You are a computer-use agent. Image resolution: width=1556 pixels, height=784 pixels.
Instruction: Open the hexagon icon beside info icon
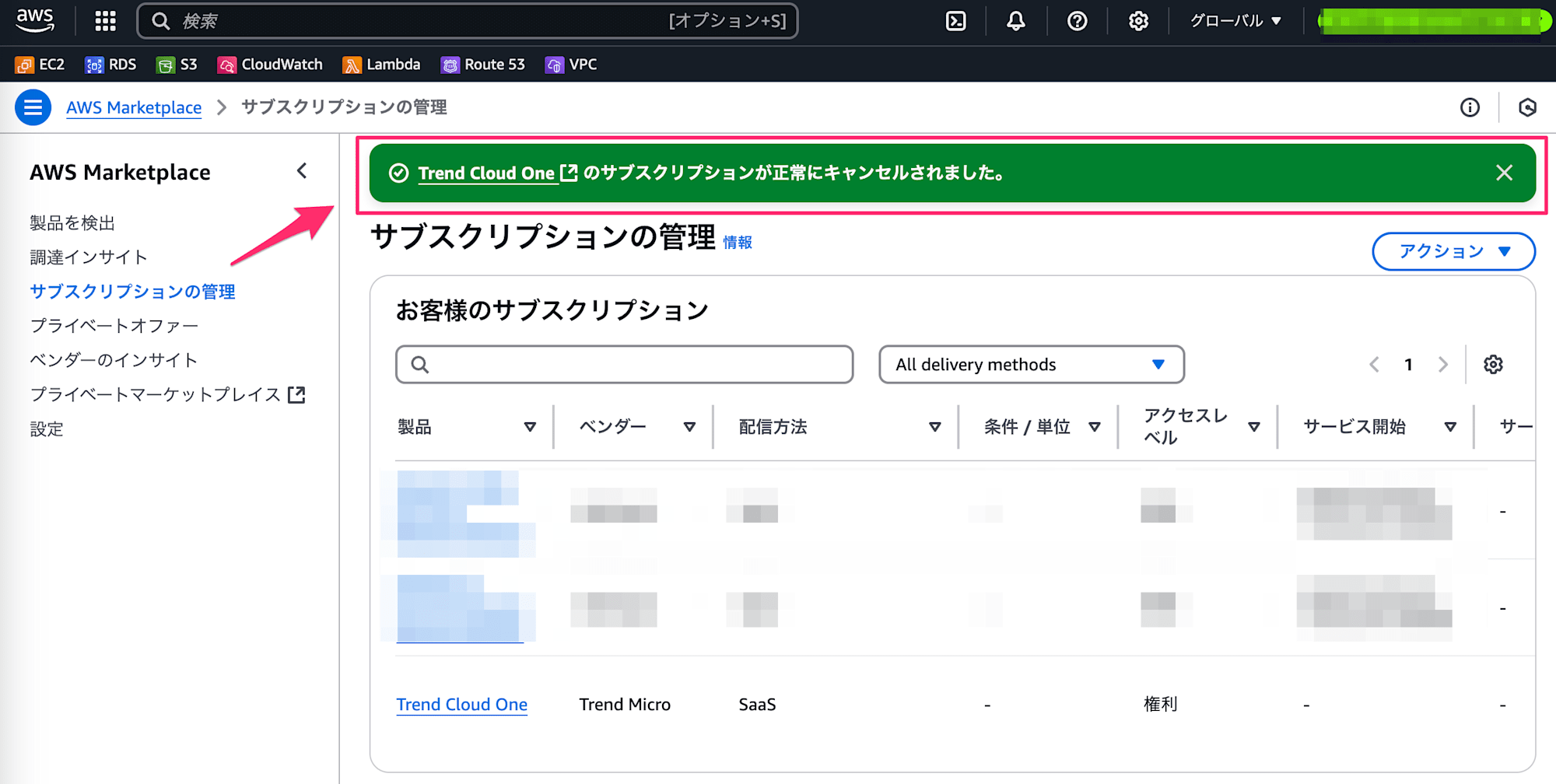pos(1527,107)
